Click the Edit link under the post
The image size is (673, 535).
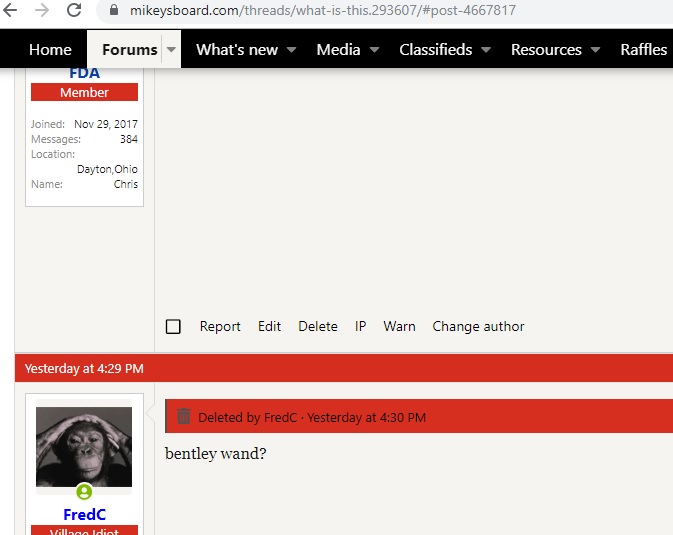(269, 327)
